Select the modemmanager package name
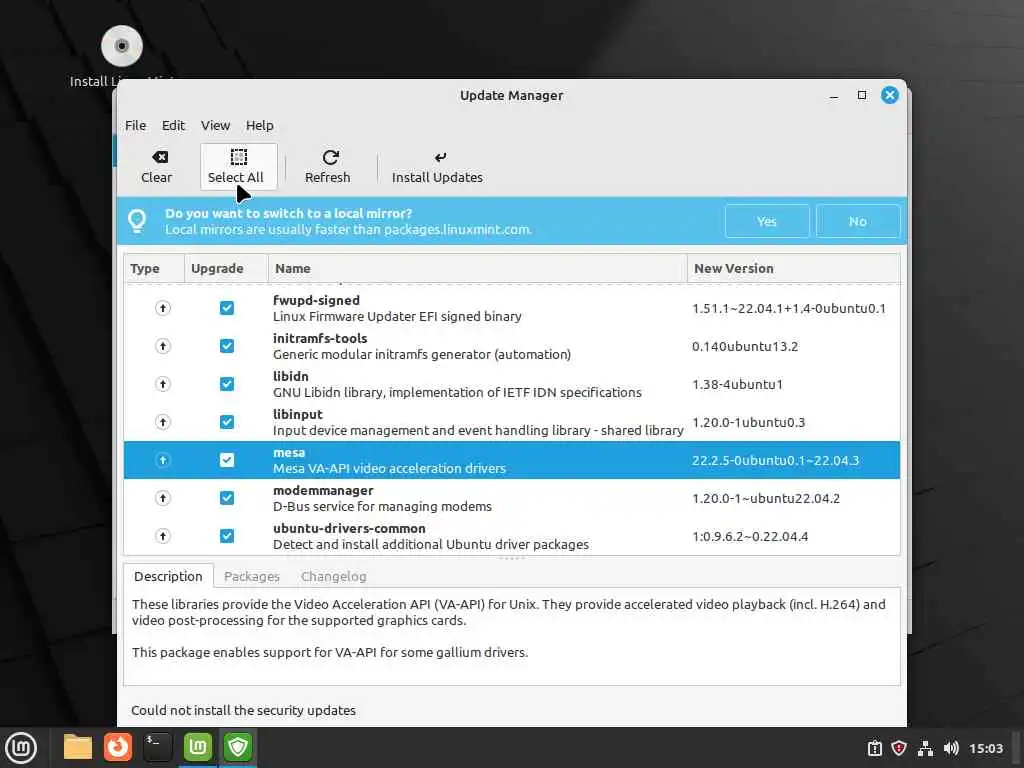 (323, 490)
